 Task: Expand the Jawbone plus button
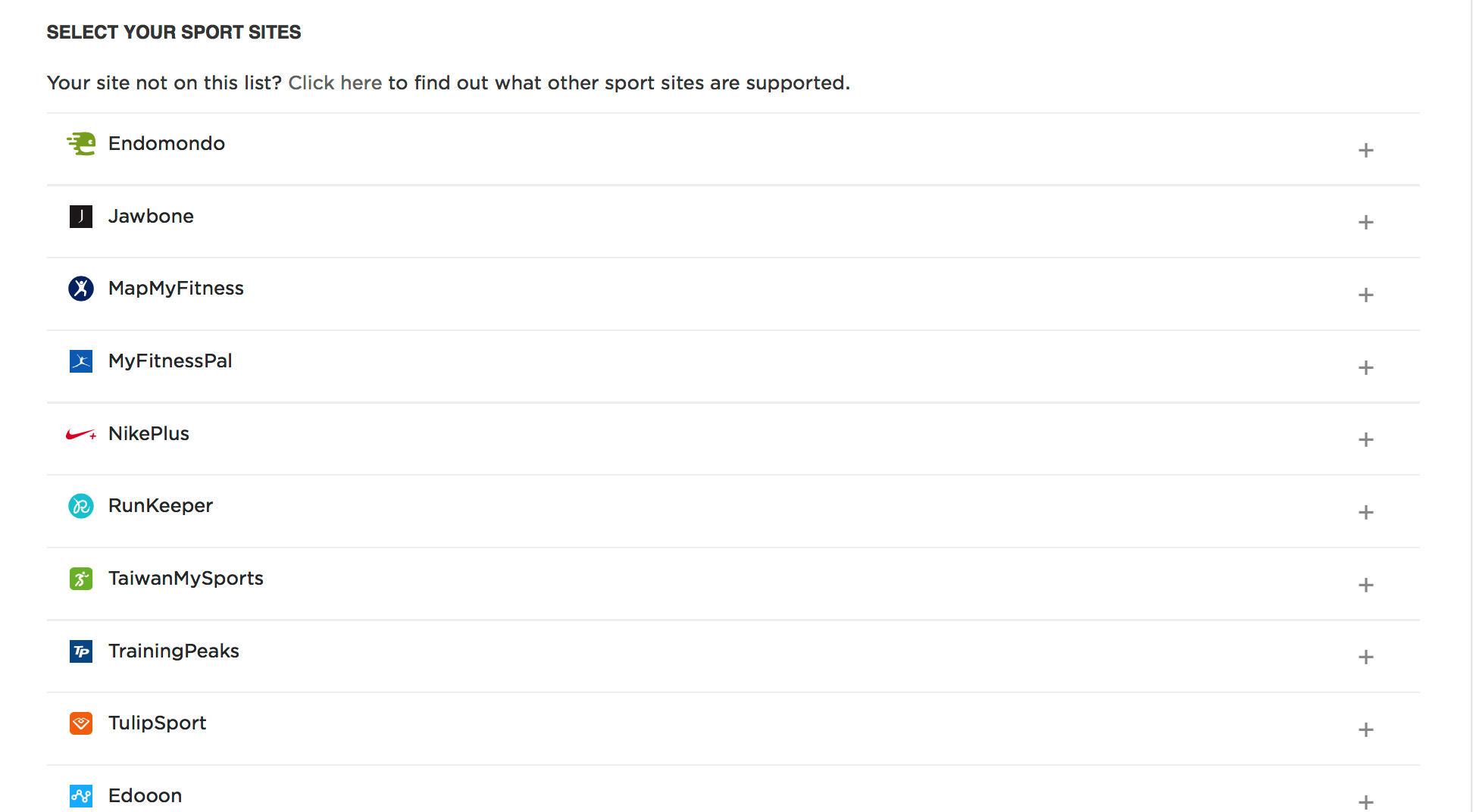coord(1365,222)
